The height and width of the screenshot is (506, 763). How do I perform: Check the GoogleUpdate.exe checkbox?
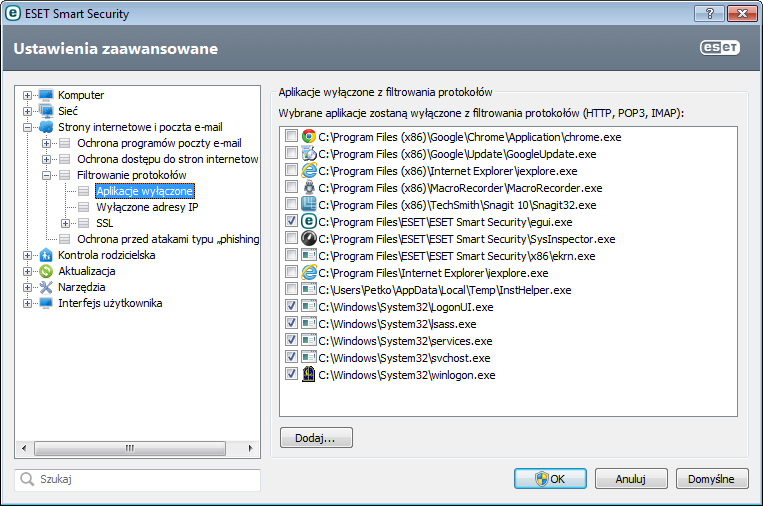point(291,153)
